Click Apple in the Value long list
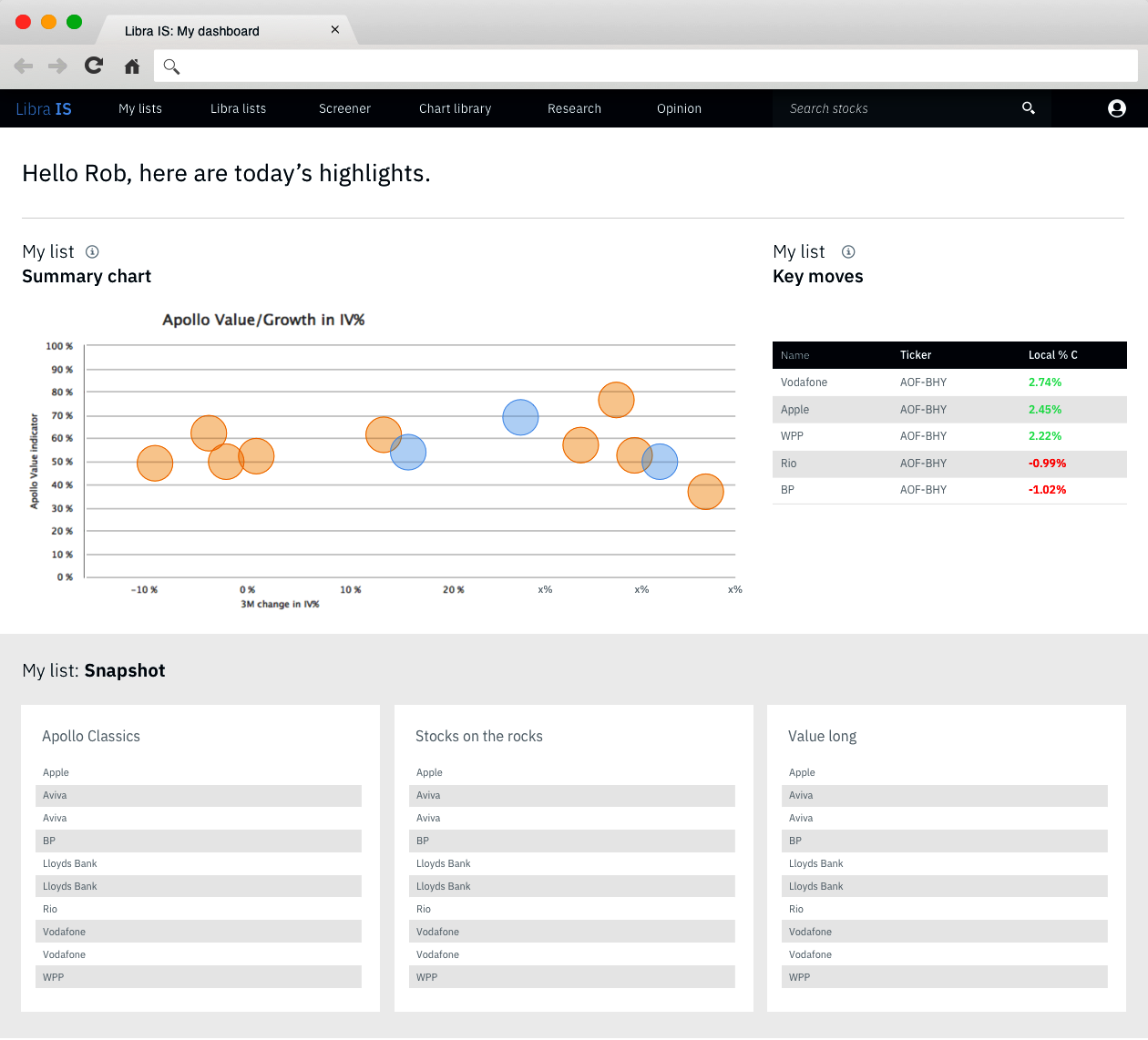 pos(802,772)
